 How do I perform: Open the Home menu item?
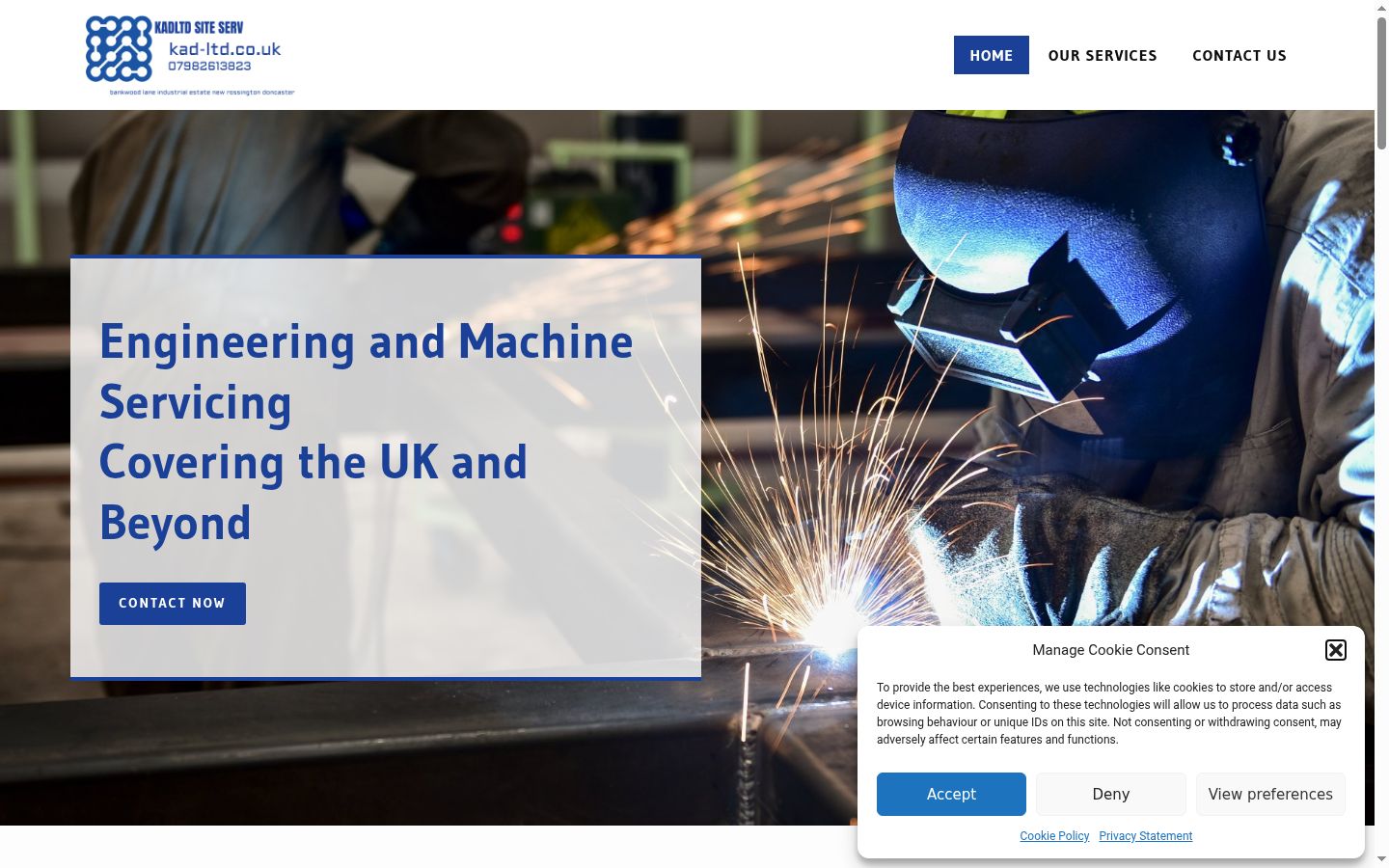[x=991, y=55]
